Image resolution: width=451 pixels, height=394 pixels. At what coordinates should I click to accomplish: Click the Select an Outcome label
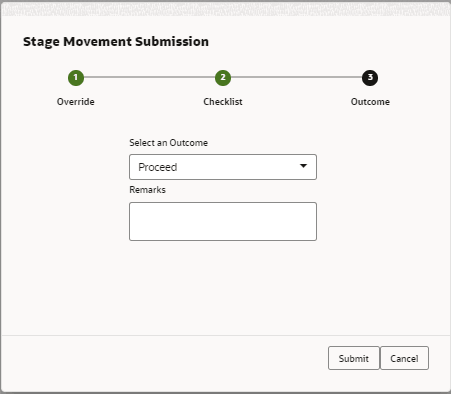(169, 143)
